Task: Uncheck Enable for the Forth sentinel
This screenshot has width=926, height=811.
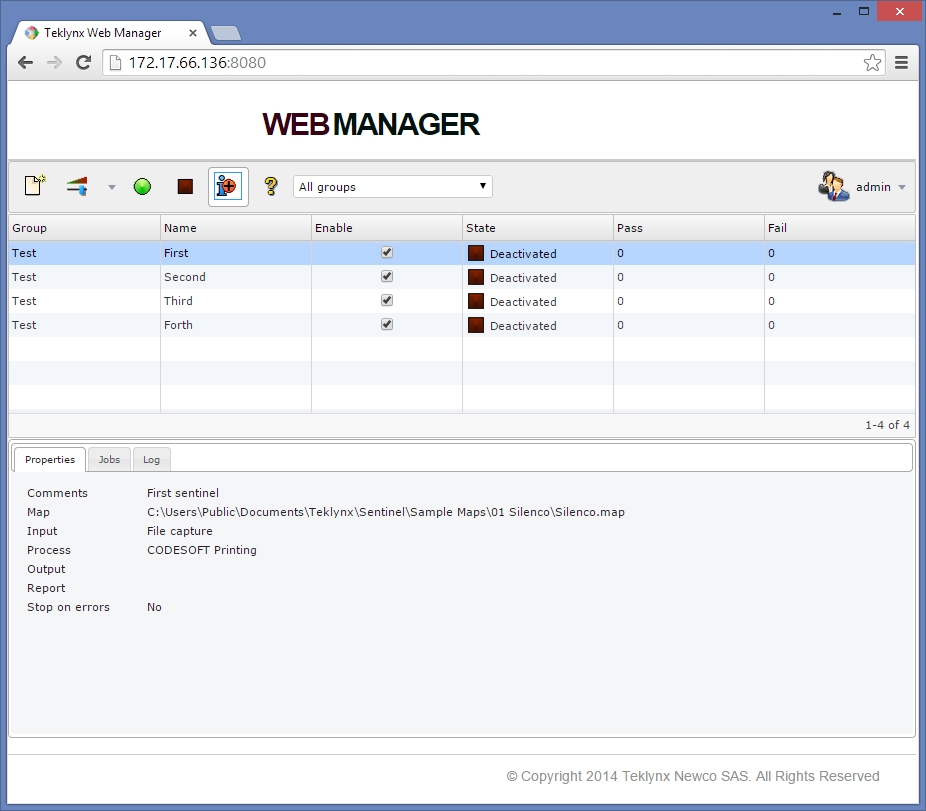Action: (x=387, y=324)
